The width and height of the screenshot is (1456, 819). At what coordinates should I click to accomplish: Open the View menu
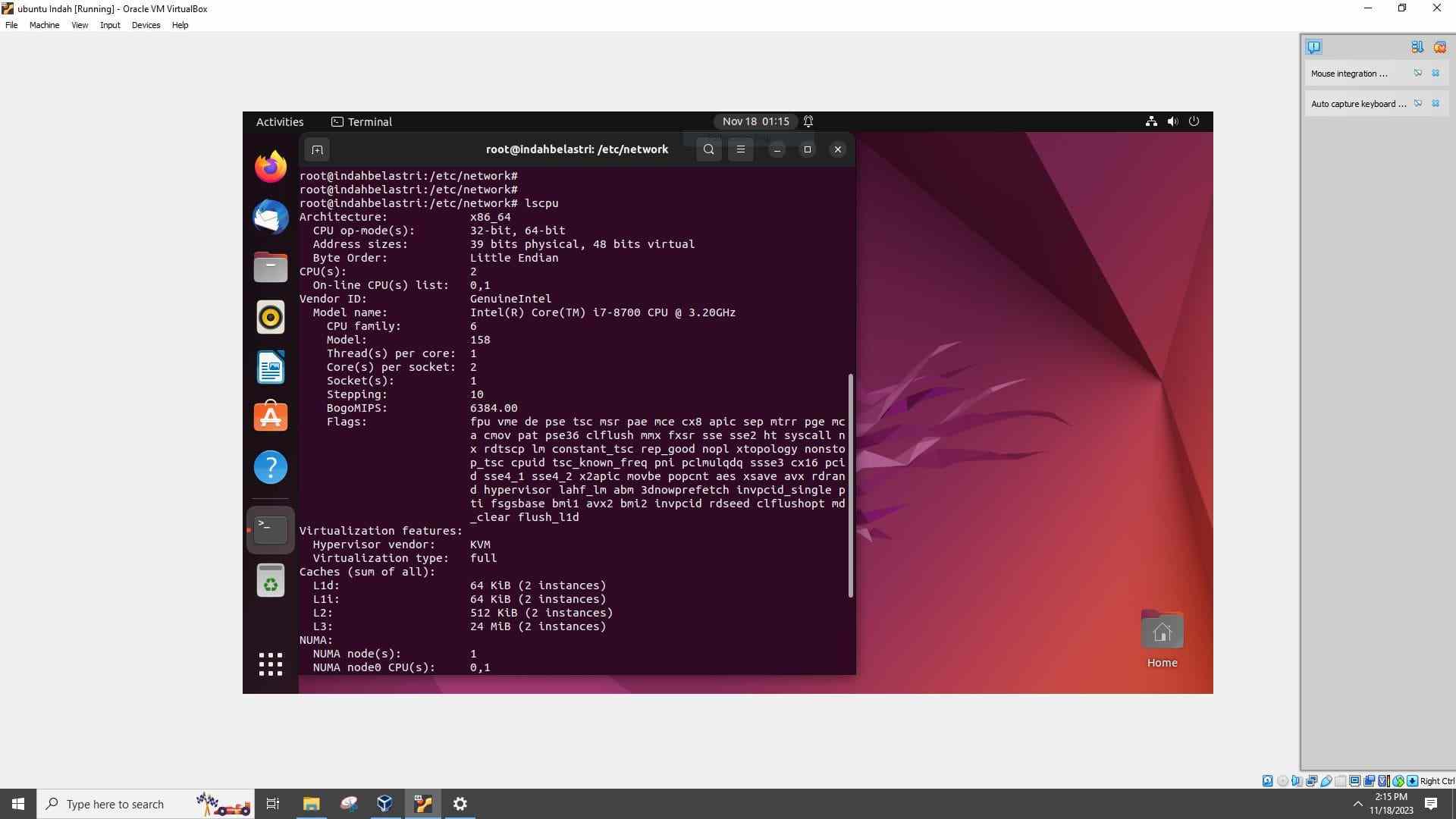pyautogui.click(x=80, y=25)
